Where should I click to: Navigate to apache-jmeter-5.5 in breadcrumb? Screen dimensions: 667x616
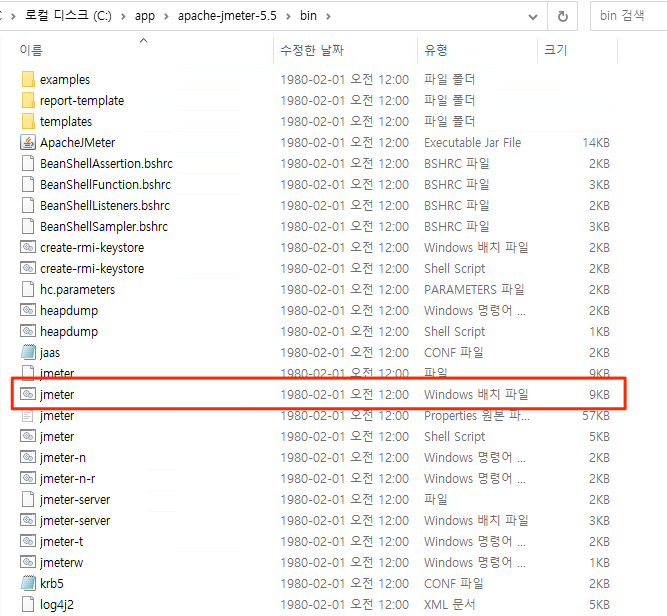227,16
